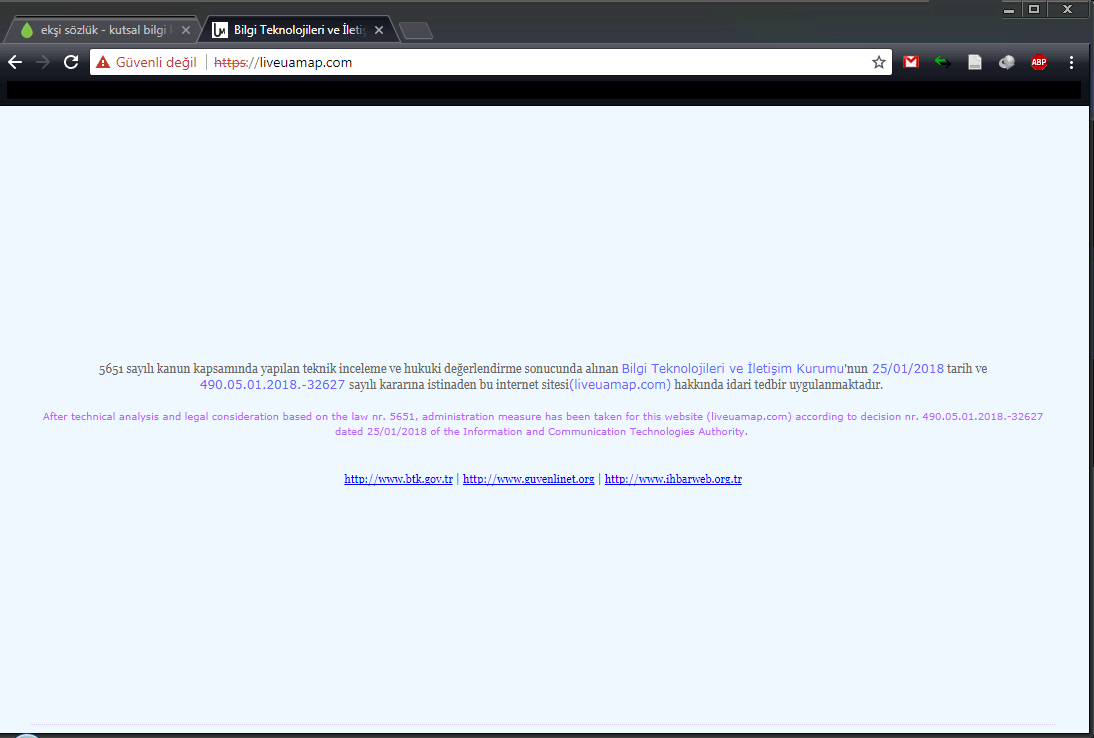Click the grey cloud extension icon
This screenshot has height=738, width=1094.
tap(1007, 62)
